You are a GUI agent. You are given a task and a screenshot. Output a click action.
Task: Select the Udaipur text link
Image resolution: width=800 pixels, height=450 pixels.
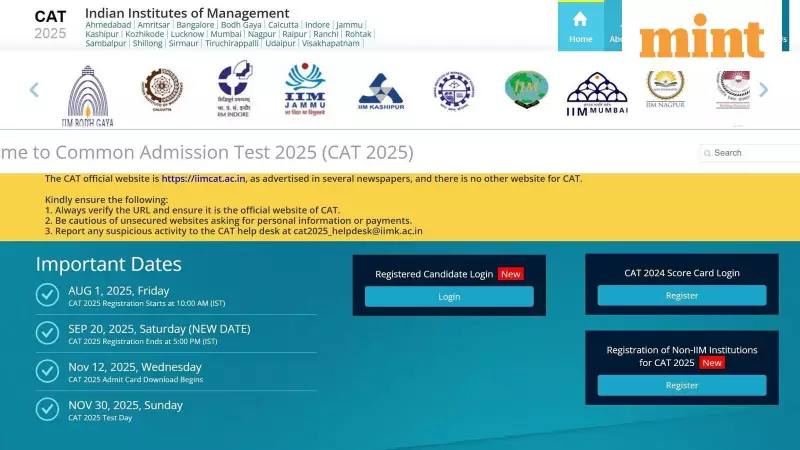(x=280, y=43)
